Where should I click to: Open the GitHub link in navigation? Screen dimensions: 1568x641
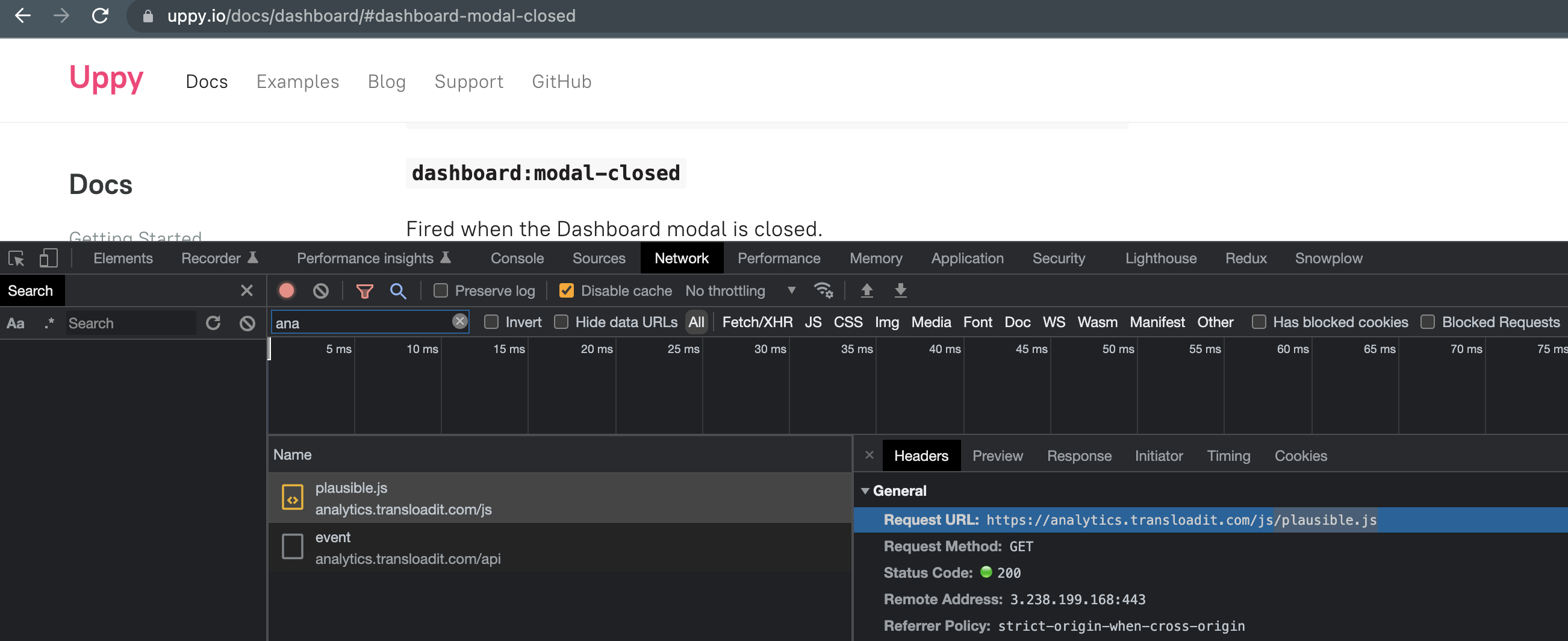pyautogui.click(x=561, y=81)
